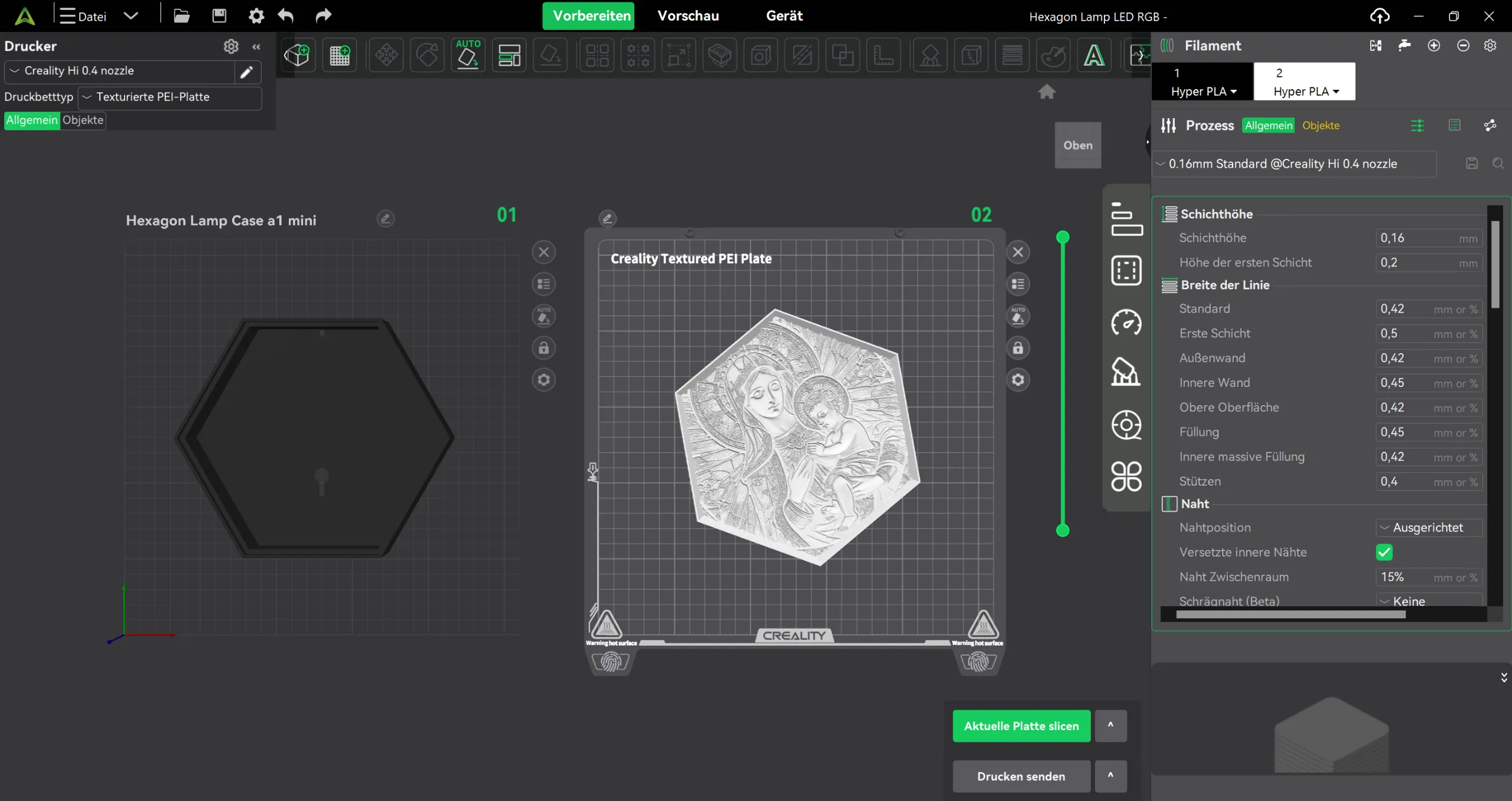
Task: Save the project with the floppy icon
Action: pos(219,16)
